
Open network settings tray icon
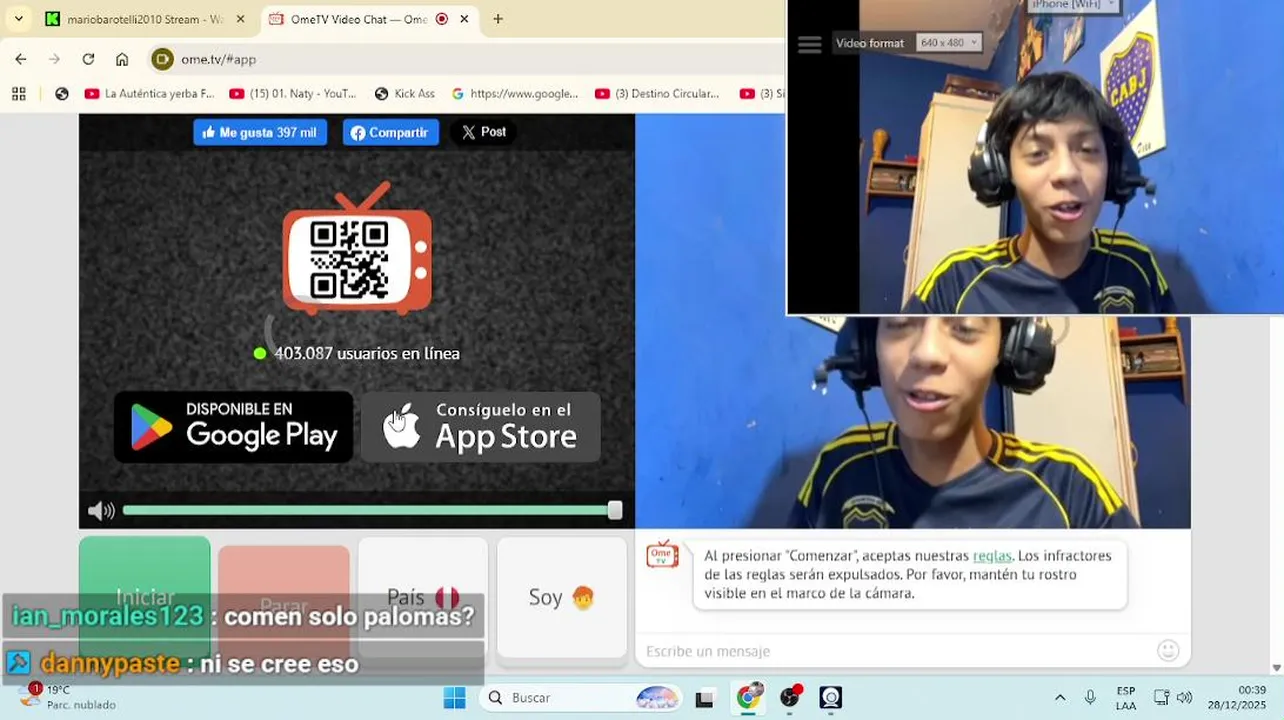[x=1161, y=697]
